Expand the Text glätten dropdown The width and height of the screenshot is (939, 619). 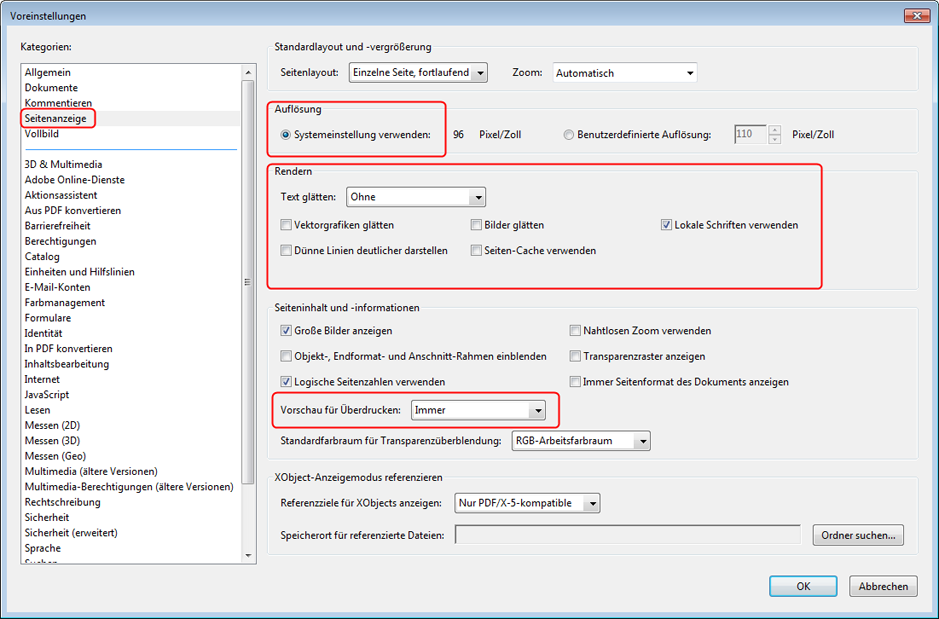416,197
